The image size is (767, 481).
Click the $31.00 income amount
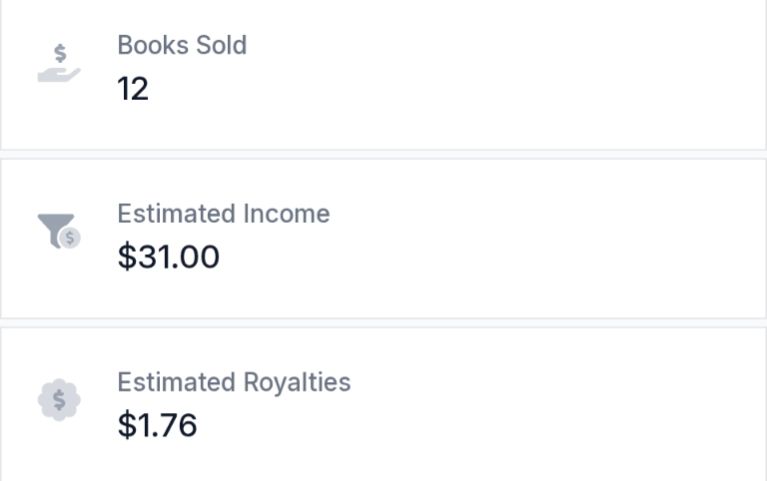(x=168, y=257)
